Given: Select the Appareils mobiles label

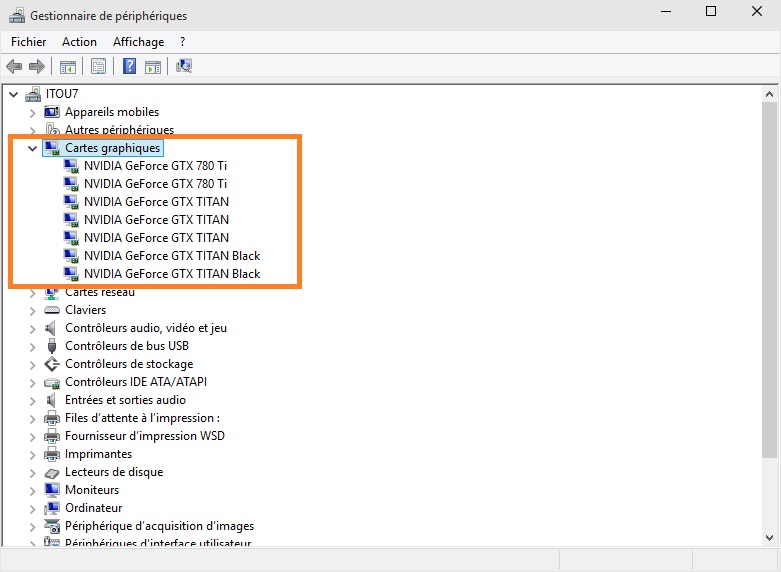Looking at the screenshot, I should pos(112,112).
